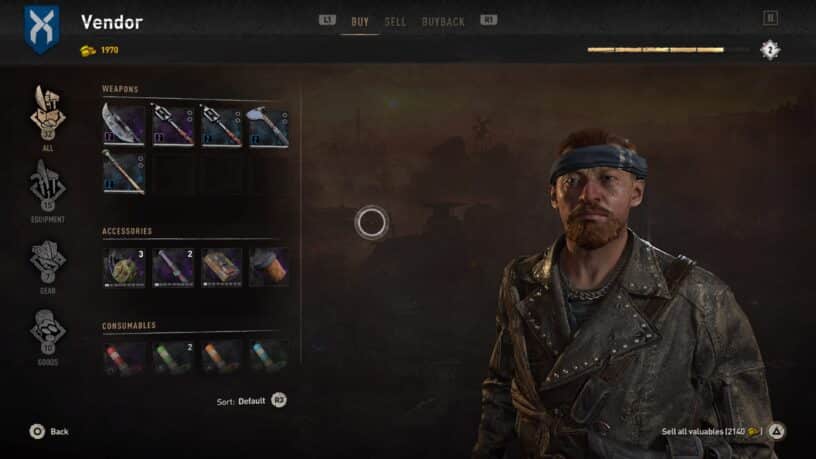Select the axe weapon with gray head
Screen dimensions: 816x459
coord(268,126)
